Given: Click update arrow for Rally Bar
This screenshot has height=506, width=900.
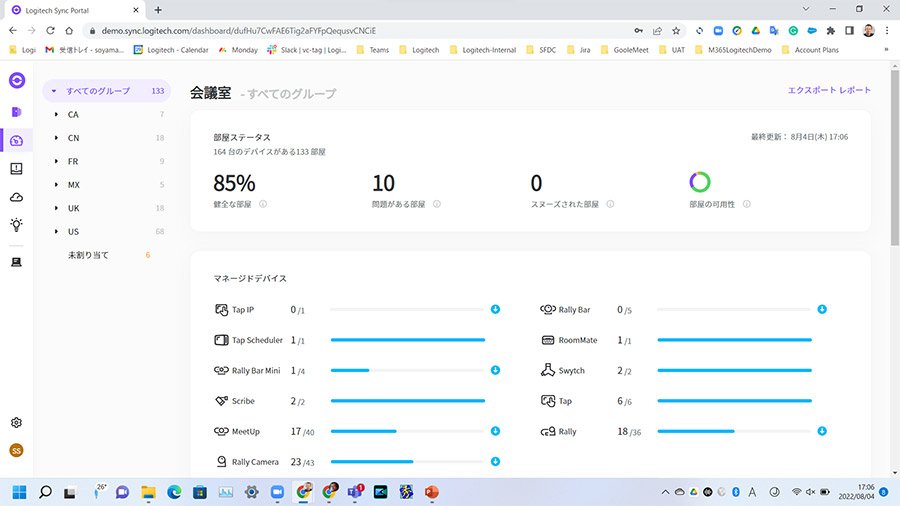Looking at the screenshot, I should (x=822, y=309).
